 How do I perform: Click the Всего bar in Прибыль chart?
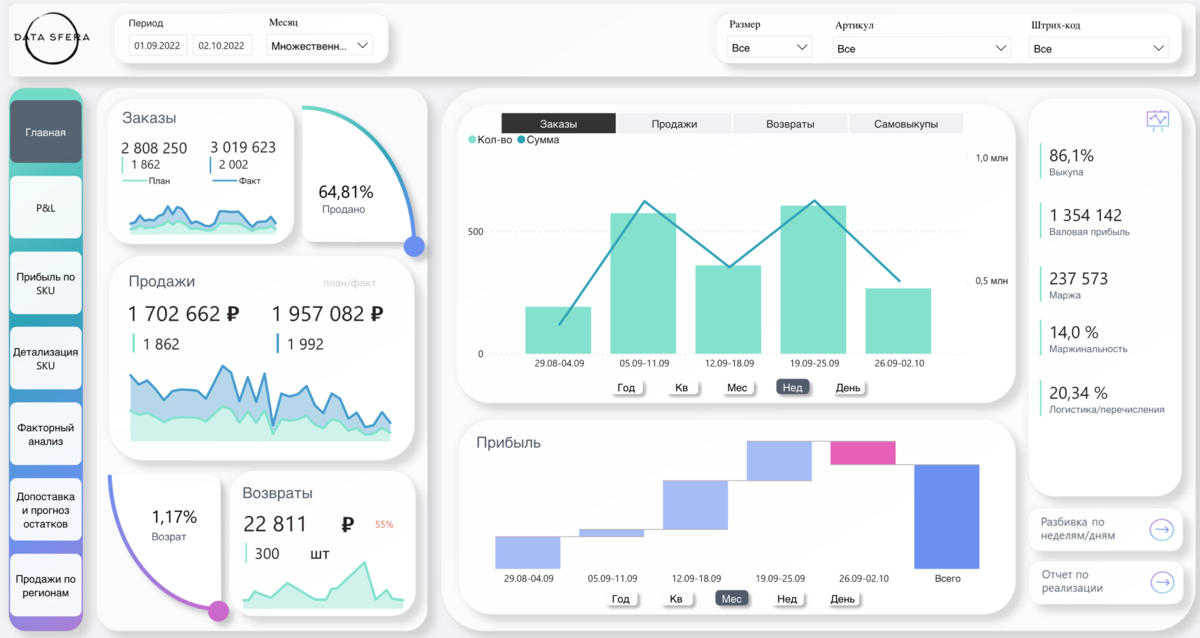[947, 516]
